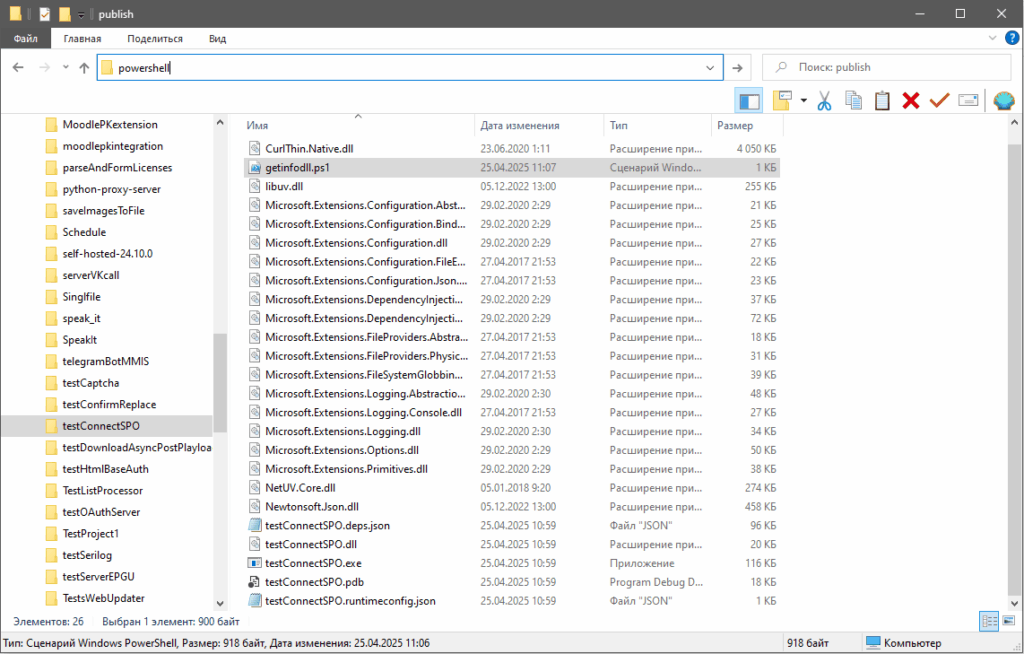The image size is (1024, 654).
Task: Open folder options toolbar icon
Action: (782, 100)
